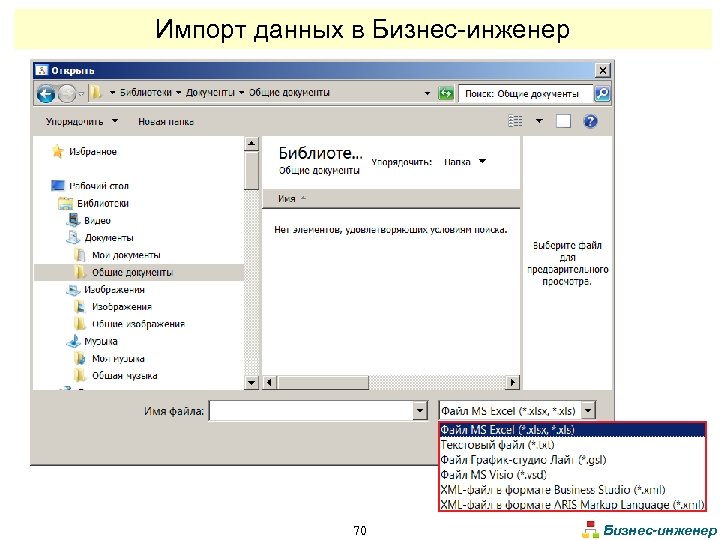Select Изображения subfolder under Изображения library

click(x=122, y=307)
